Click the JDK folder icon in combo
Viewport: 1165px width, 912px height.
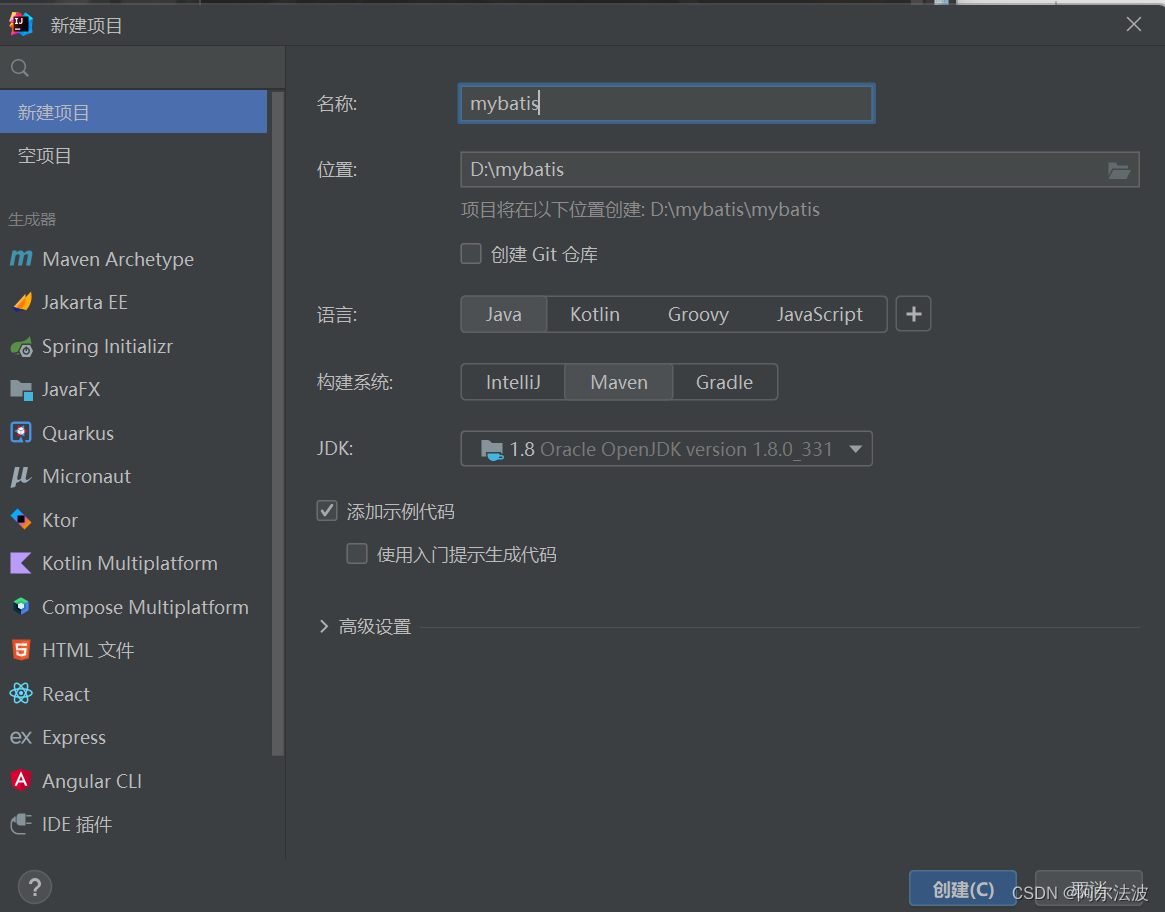(x=492, y=450)
